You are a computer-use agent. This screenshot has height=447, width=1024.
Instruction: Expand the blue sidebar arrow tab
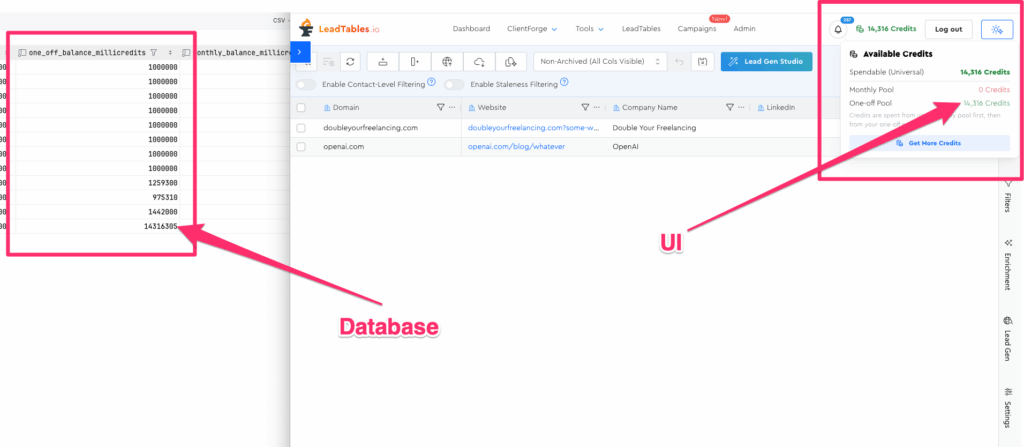(x=301, y=51)
